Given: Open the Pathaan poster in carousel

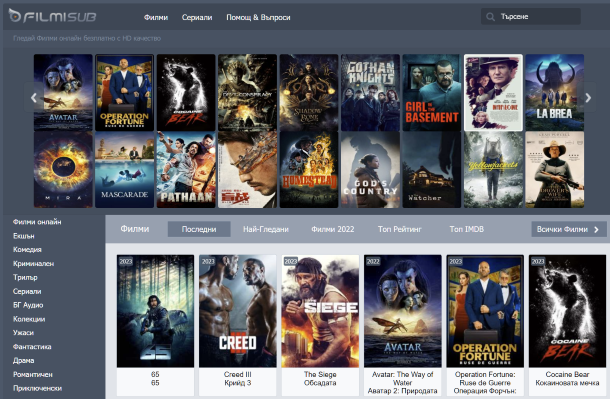Looking at the screenshot, I should (x=186, y=170).
